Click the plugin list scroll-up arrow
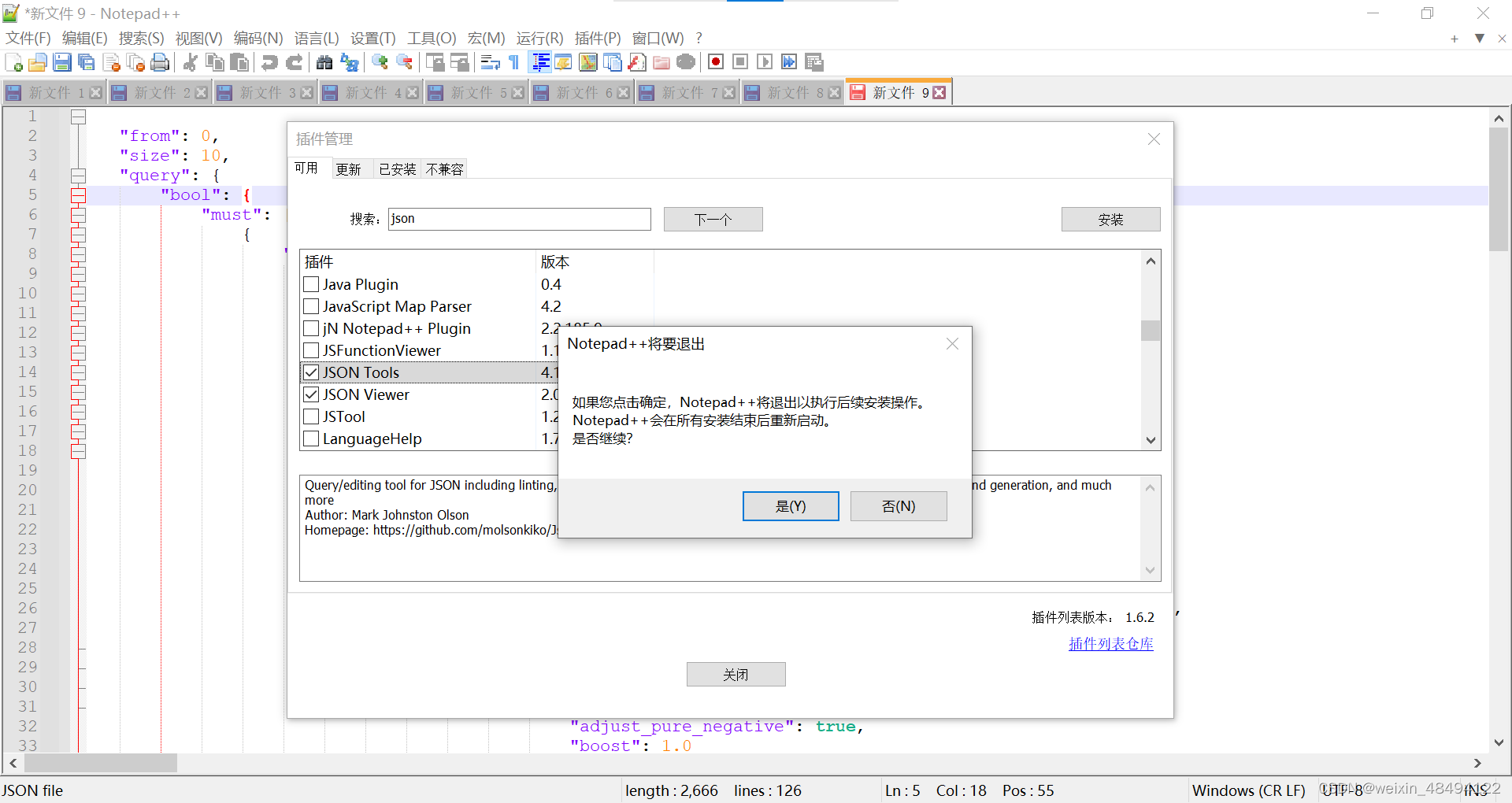 point(1151,261)
